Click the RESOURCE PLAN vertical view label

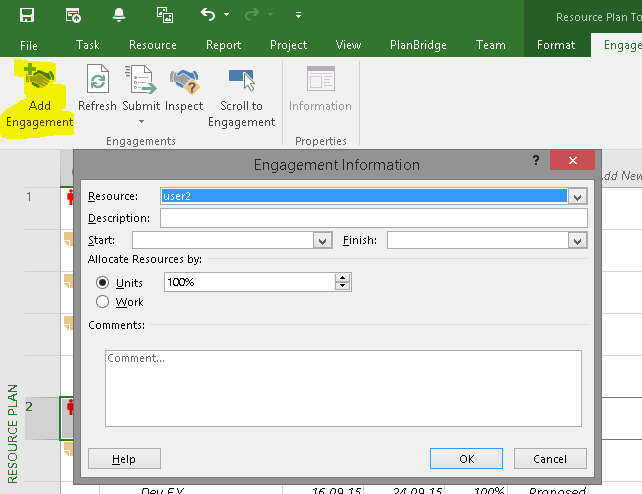[12, 434]
